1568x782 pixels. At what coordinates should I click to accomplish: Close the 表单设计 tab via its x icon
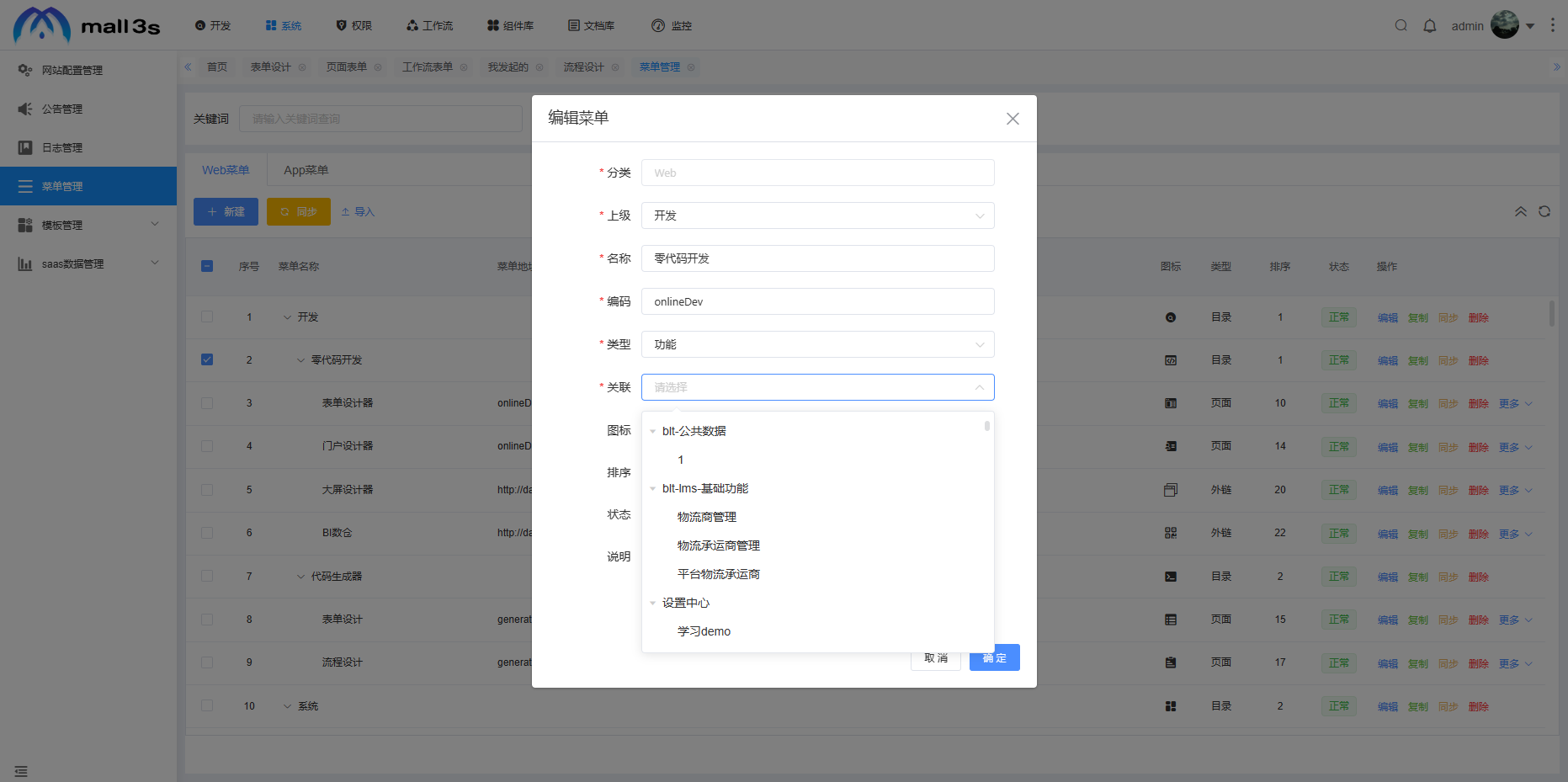coord(302,67)
